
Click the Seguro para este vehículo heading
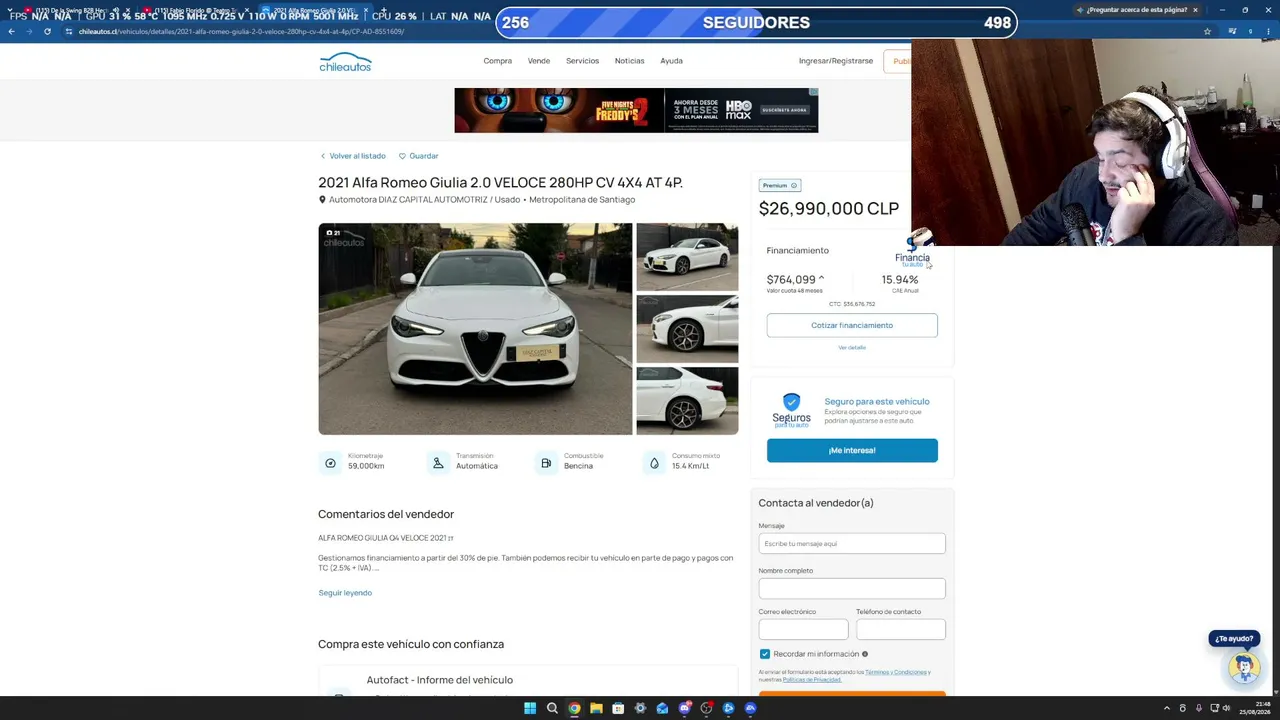(877, 401)
